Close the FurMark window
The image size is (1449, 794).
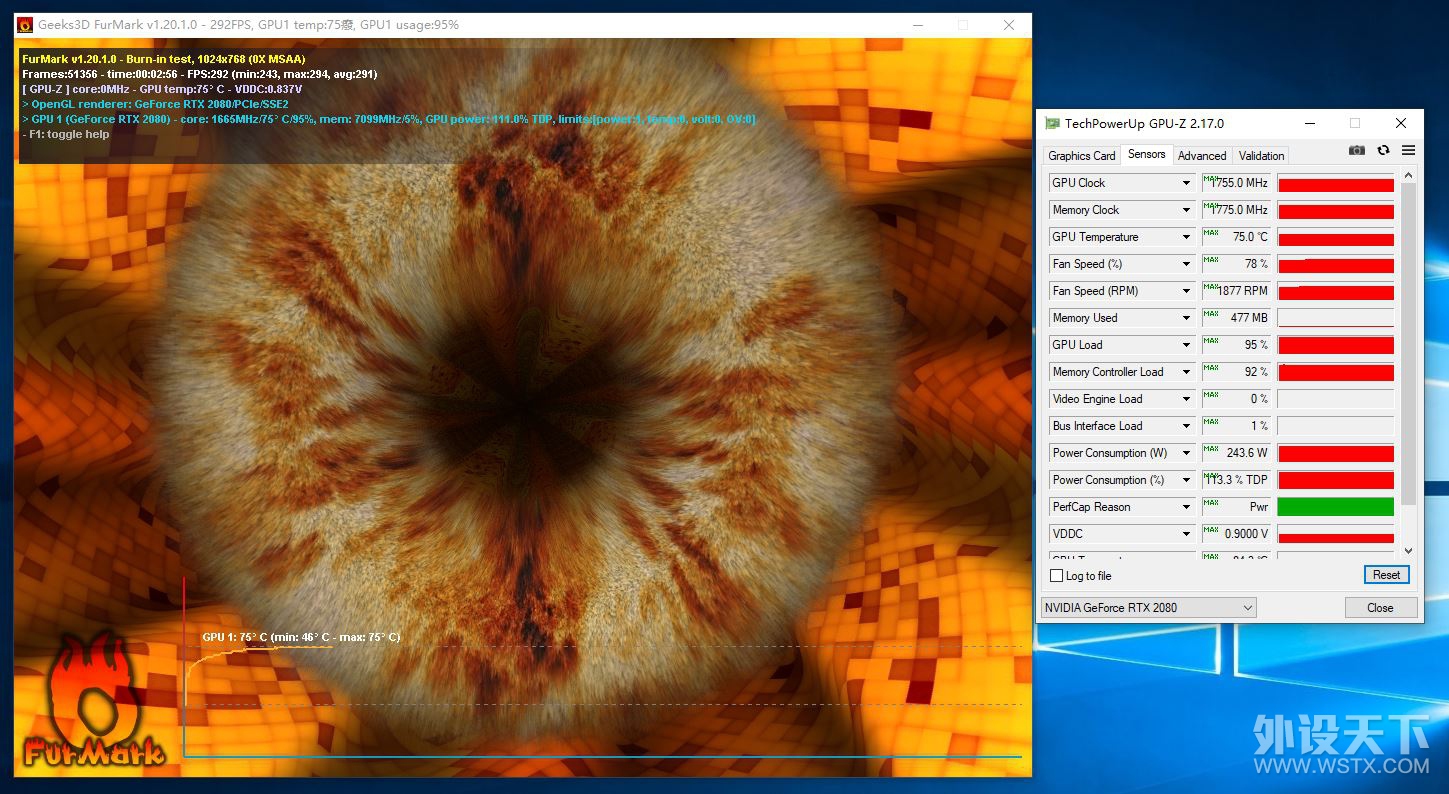[1008, 25]
